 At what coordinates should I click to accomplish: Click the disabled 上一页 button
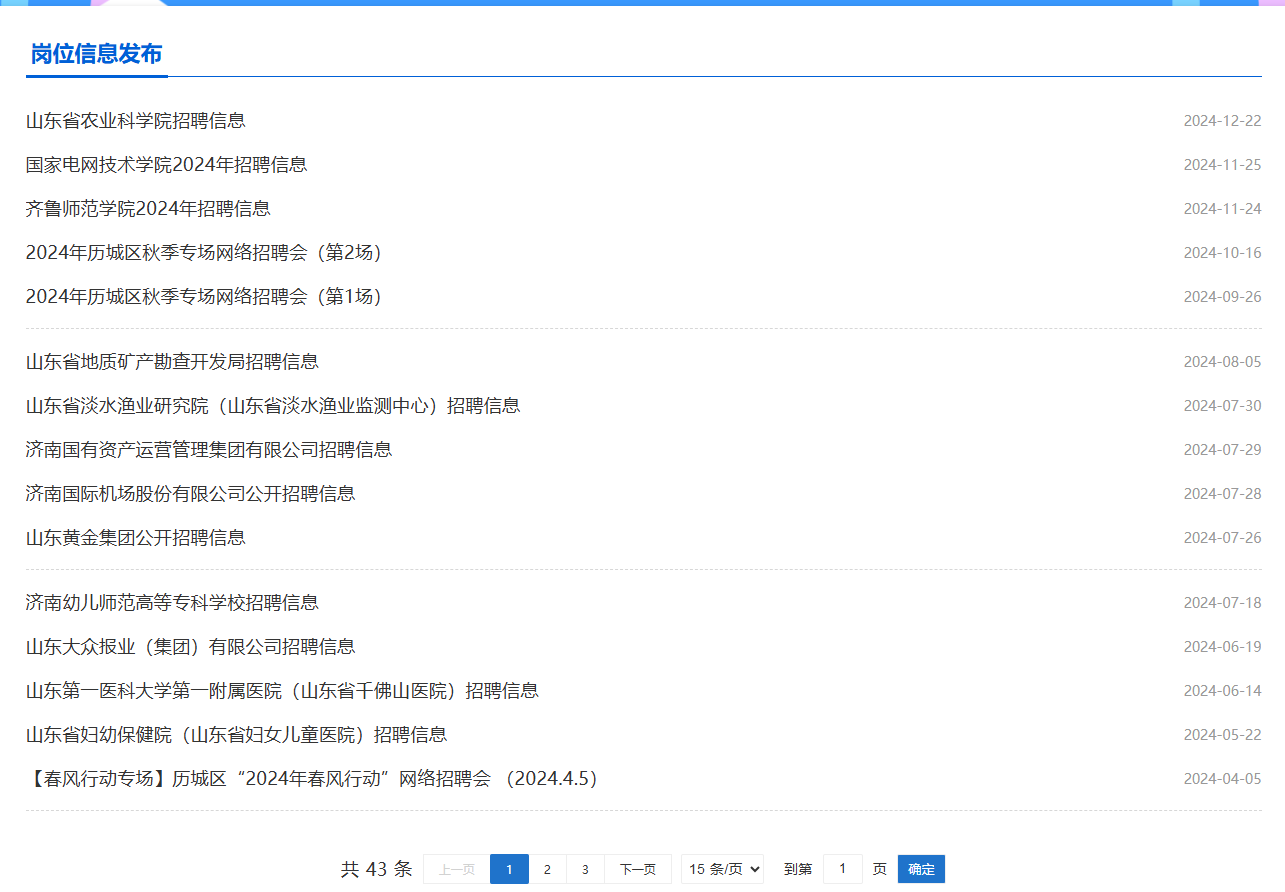tap(457, 870)
